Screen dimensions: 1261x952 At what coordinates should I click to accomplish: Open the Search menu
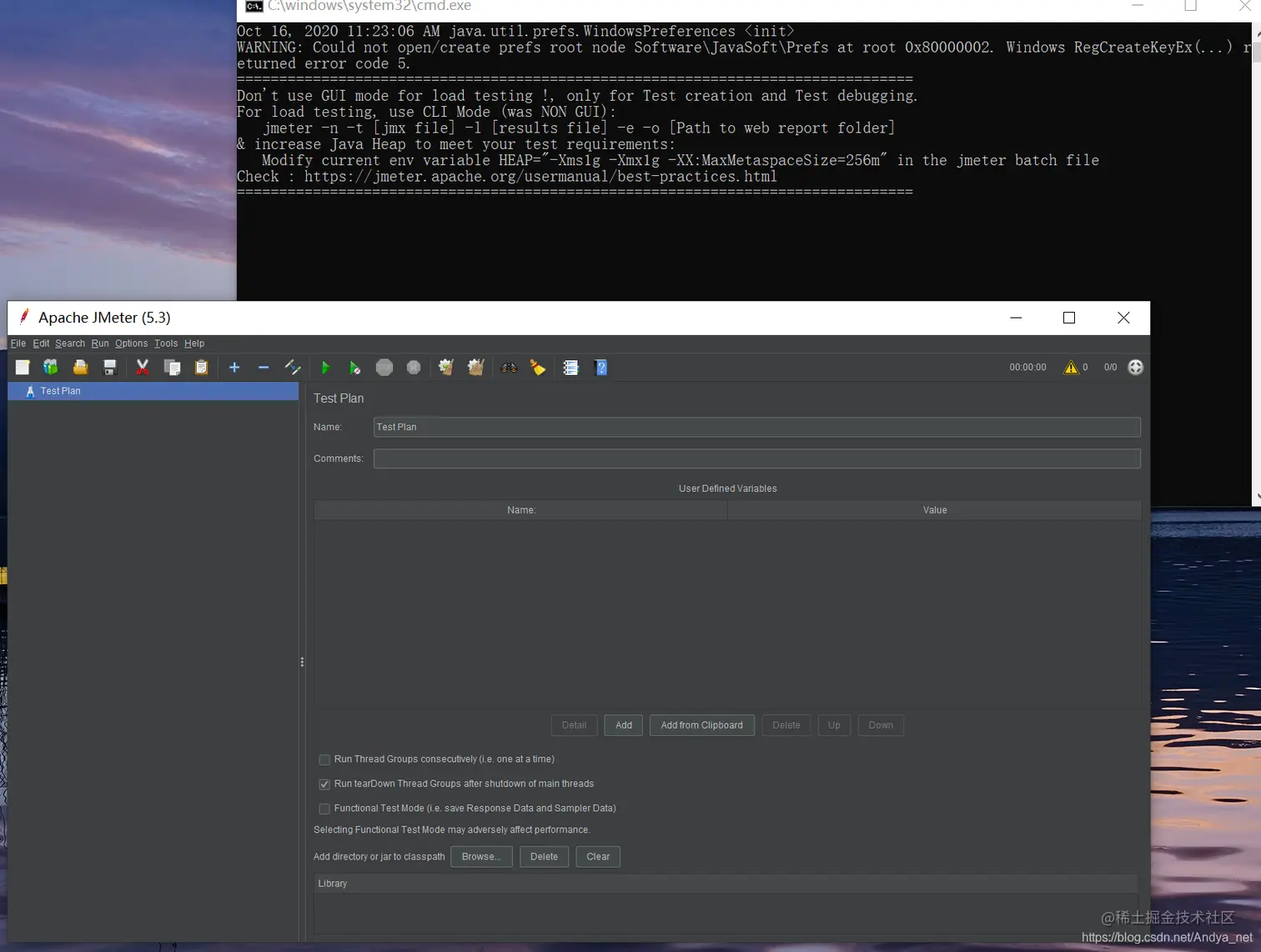[70, 343]
